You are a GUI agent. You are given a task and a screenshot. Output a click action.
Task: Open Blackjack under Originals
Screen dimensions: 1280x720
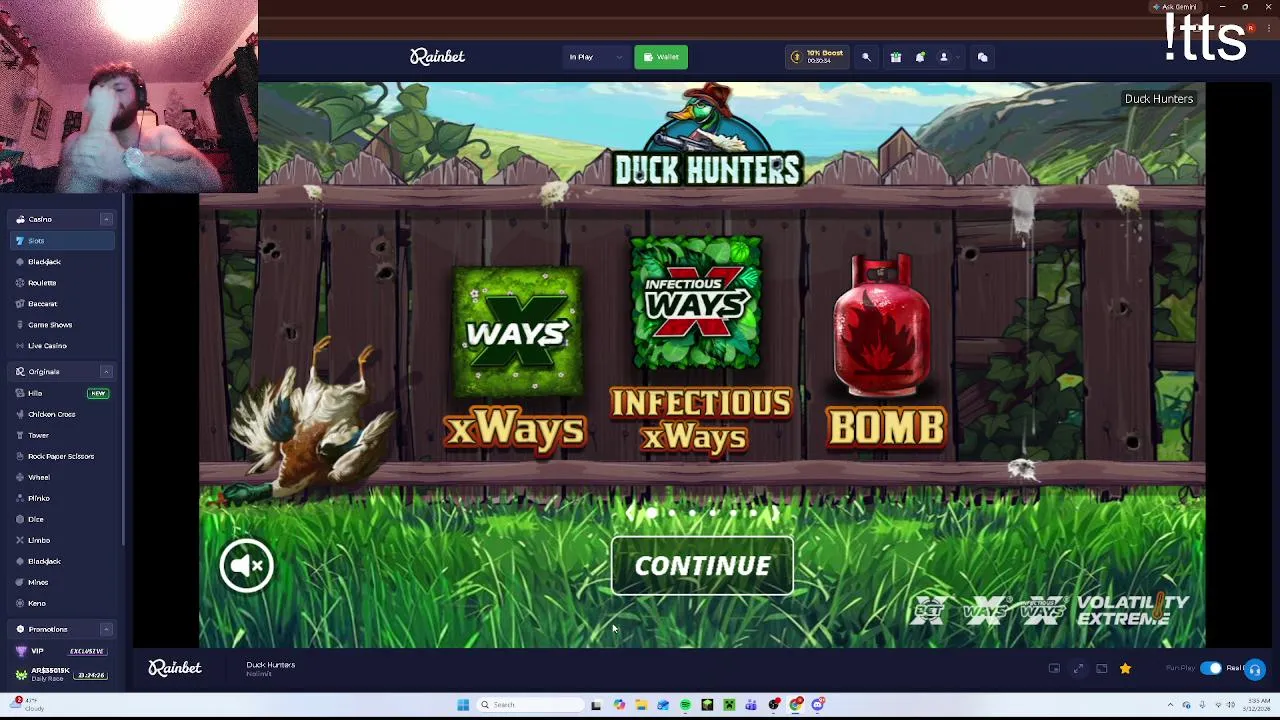[x=62, y=561]
